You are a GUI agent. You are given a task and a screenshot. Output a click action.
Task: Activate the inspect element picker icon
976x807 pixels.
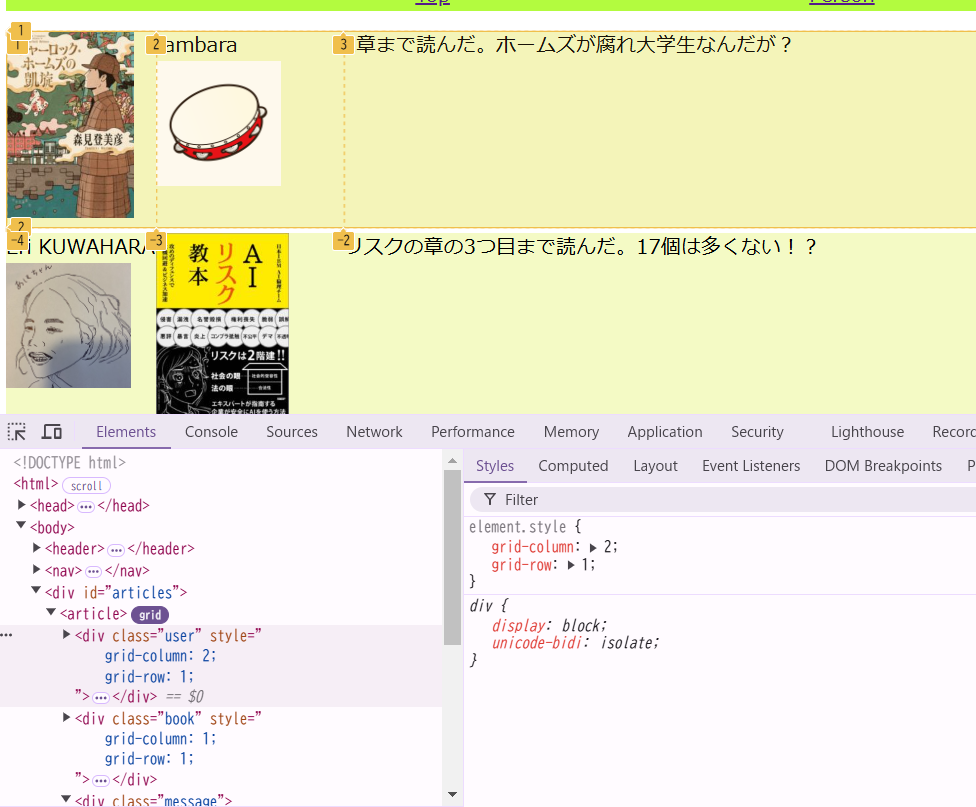click(17, 432)
